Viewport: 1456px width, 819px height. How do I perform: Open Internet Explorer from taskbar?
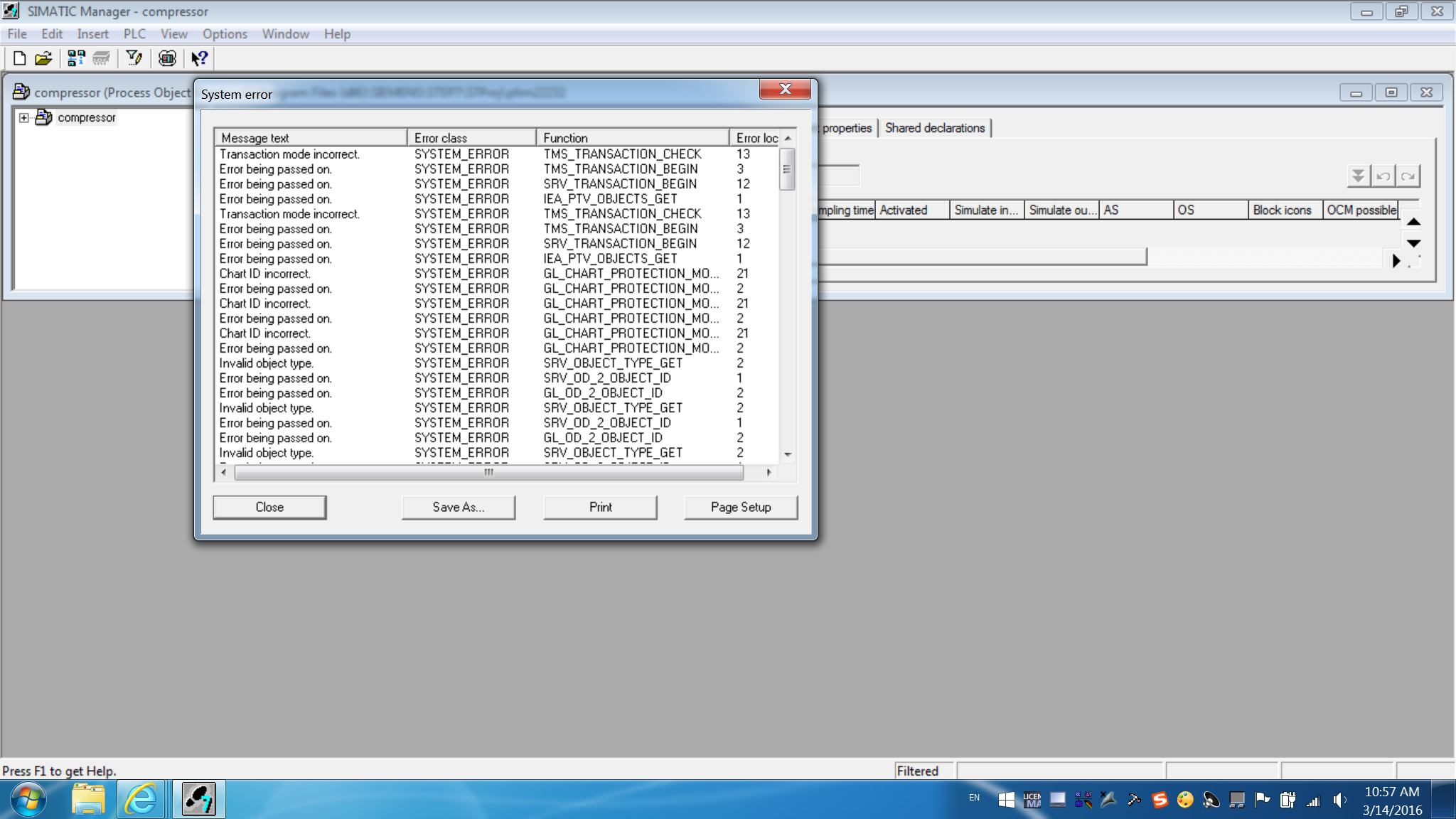tap(141, 799)
